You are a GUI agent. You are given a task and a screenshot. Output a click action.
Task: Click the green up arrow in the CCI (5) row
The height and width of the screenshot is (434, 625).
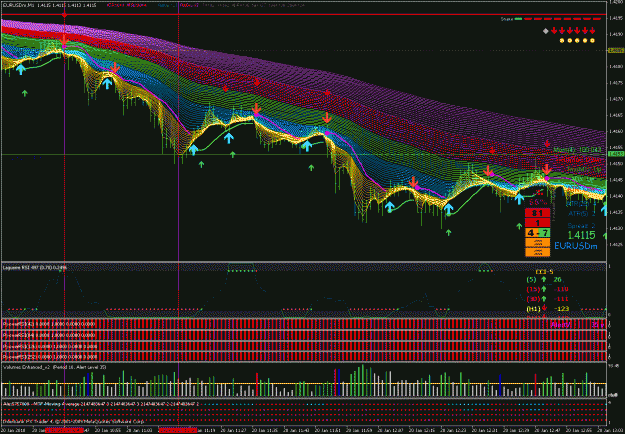click(543, 280)
